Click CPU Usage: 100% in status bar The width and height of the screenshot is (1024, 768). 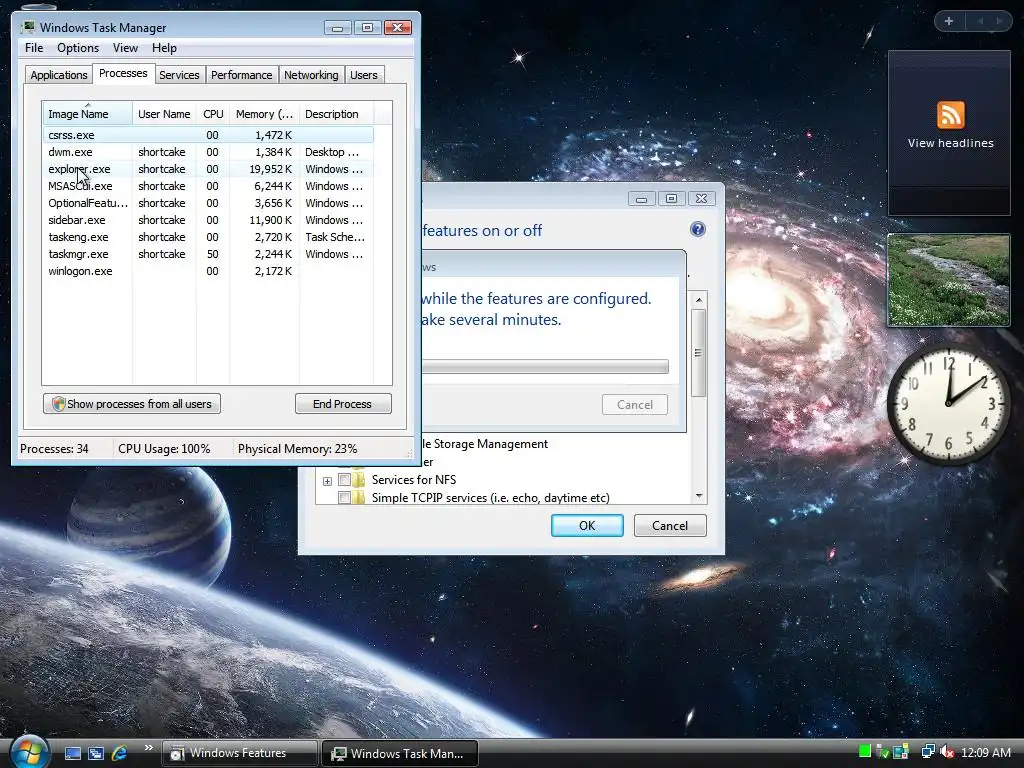point(164,449)
